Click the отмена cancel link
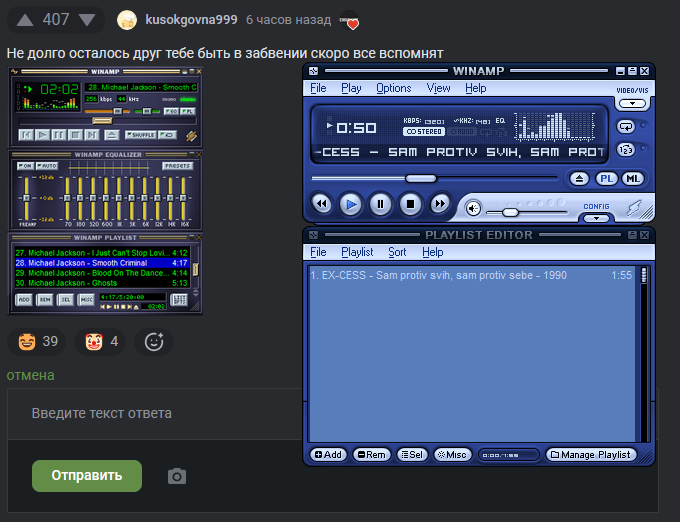This screenshot has width=680, height=522. click(x=30, y=375)
